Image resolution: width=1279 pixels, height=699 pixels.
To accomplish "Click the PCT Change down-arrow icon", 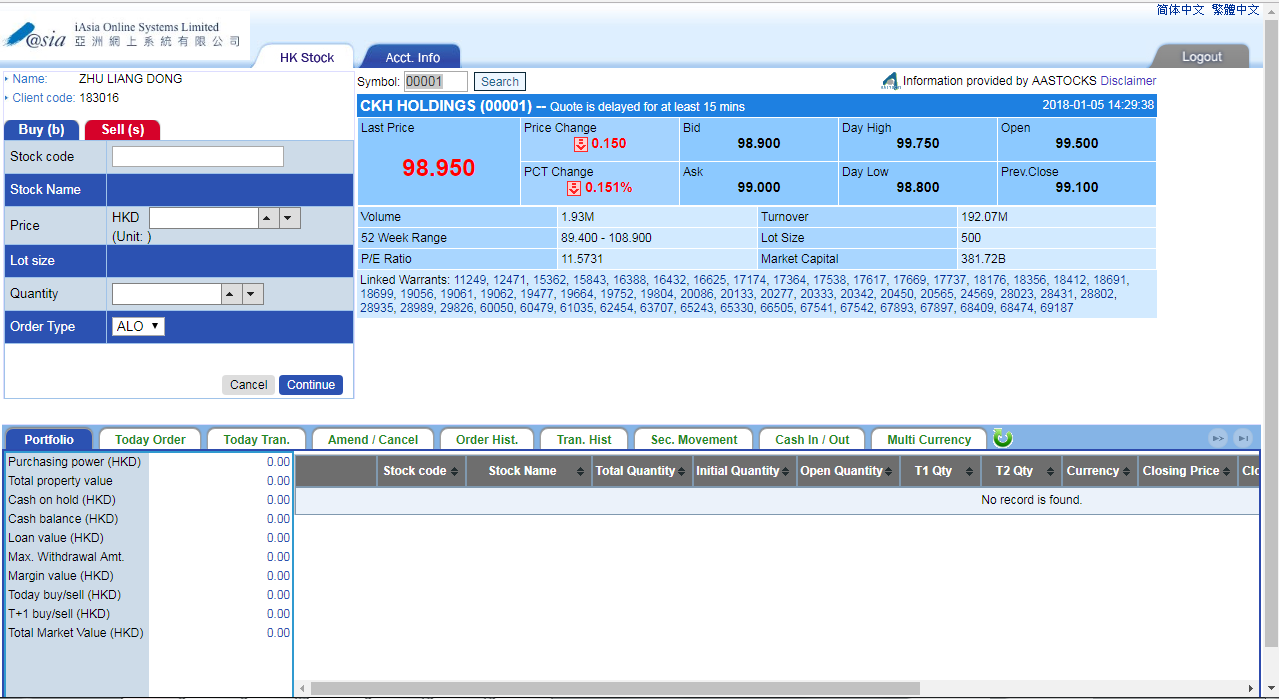I will (574, 188).
